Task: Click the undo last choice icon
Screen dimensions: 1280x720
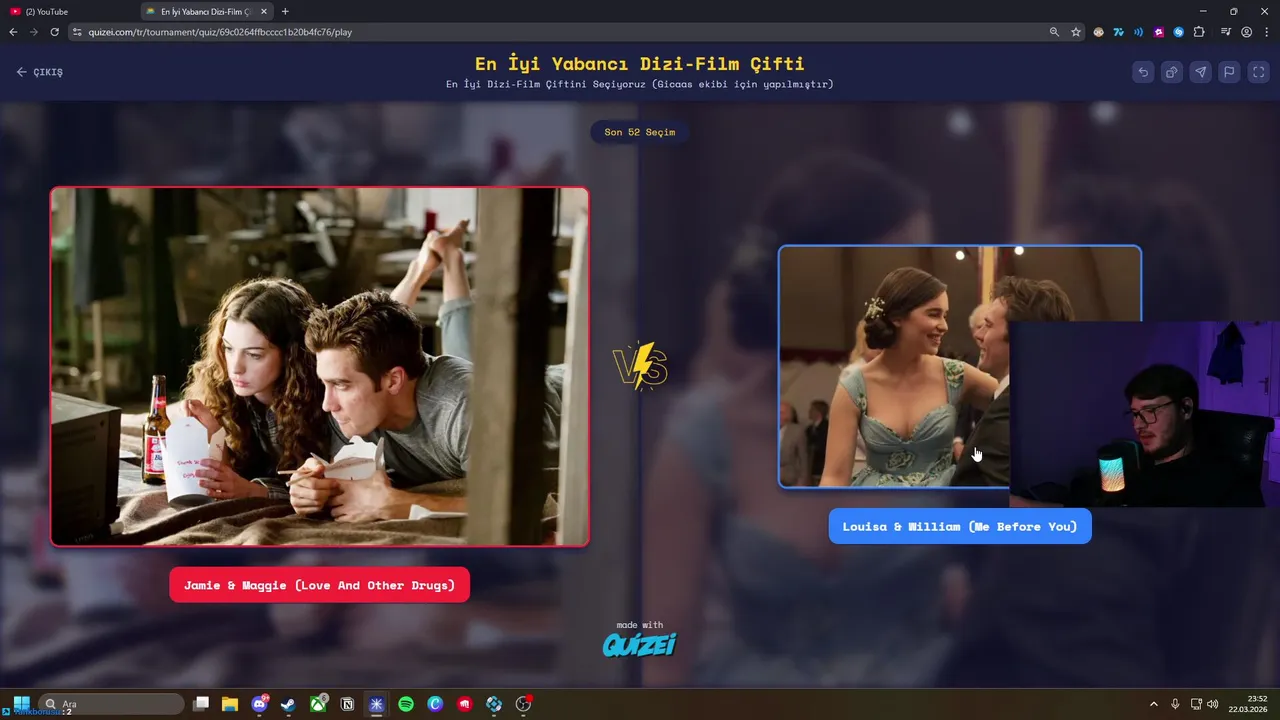Action: (x=1143, y=72)
